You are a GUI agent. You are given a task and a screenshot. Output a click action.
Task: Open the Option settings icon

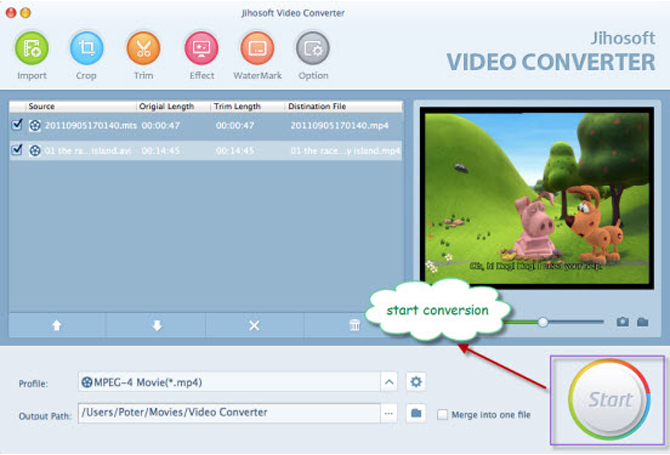[313, 48]
